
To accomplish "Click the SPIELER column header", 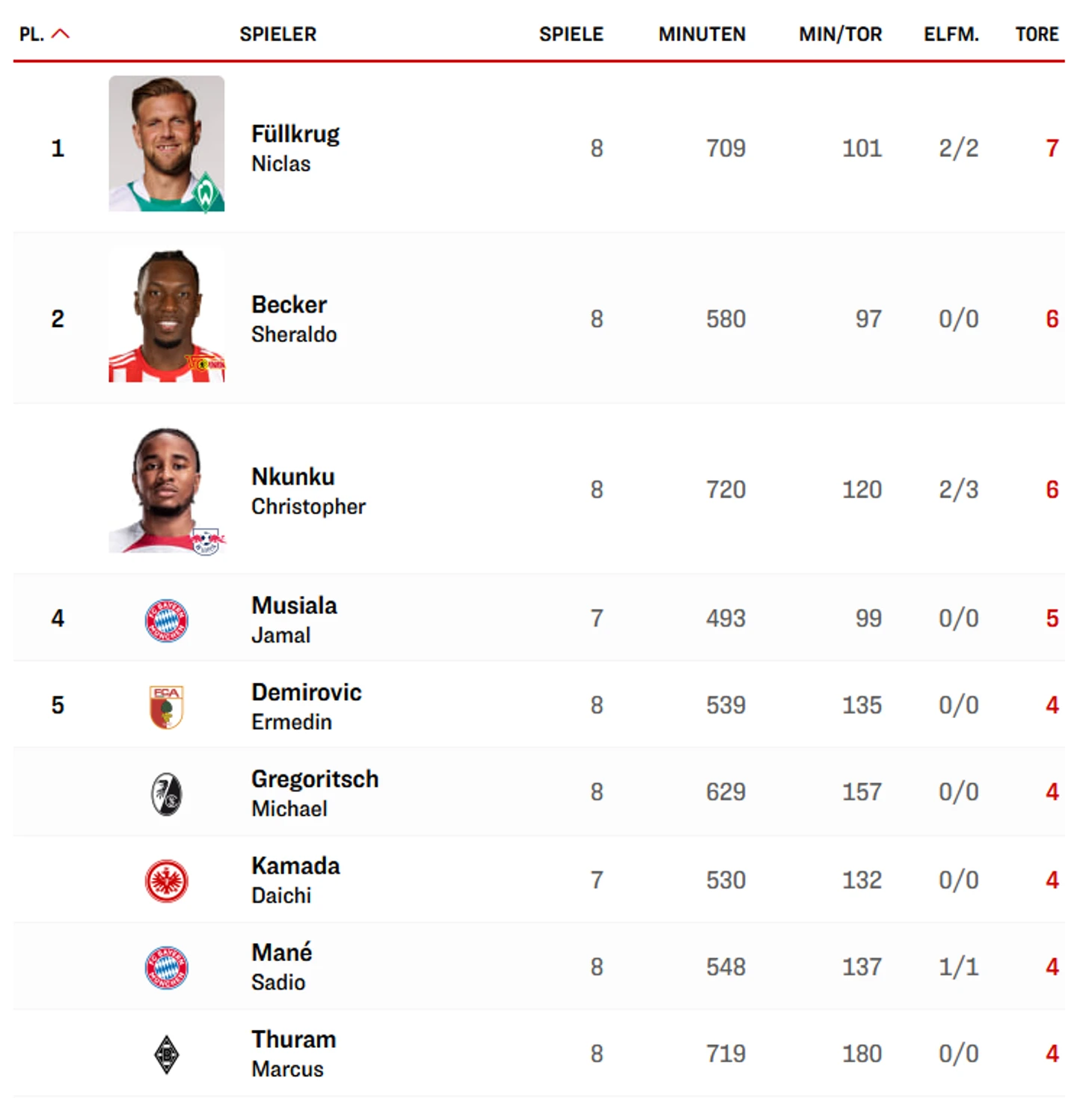I will [x=277, y=34].
